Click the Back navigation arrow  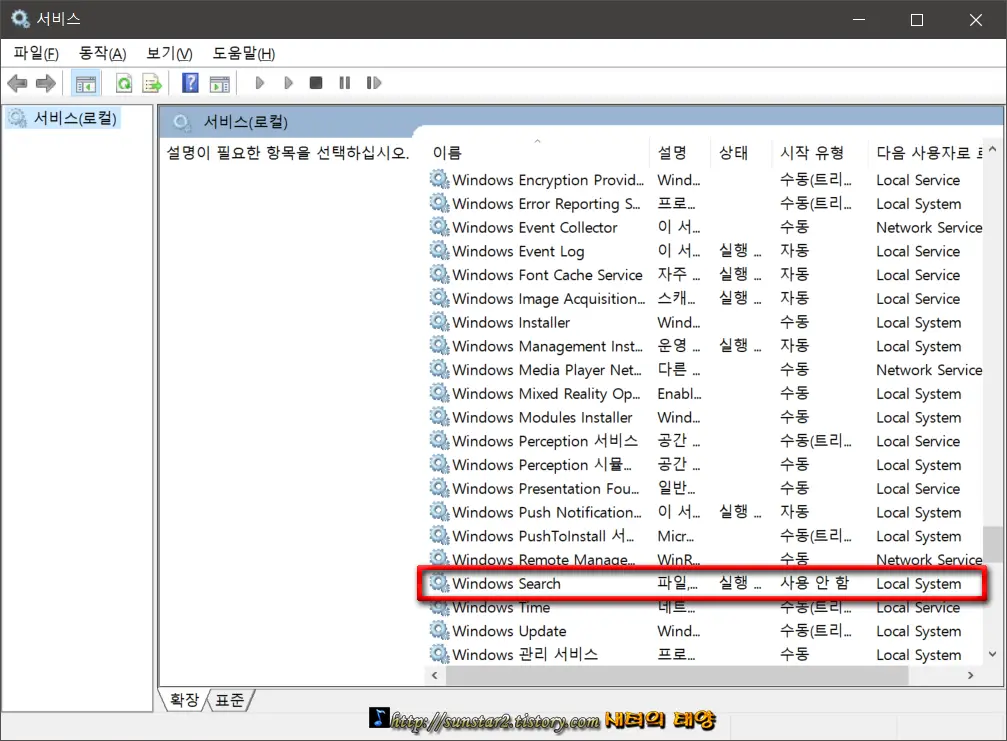[17, 83]
